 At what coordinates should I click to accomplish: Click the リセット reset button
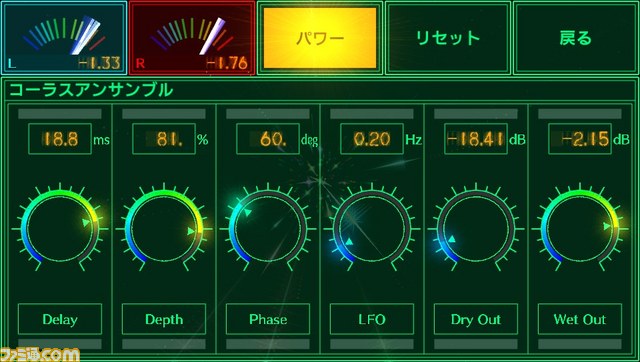coord(448,38)
